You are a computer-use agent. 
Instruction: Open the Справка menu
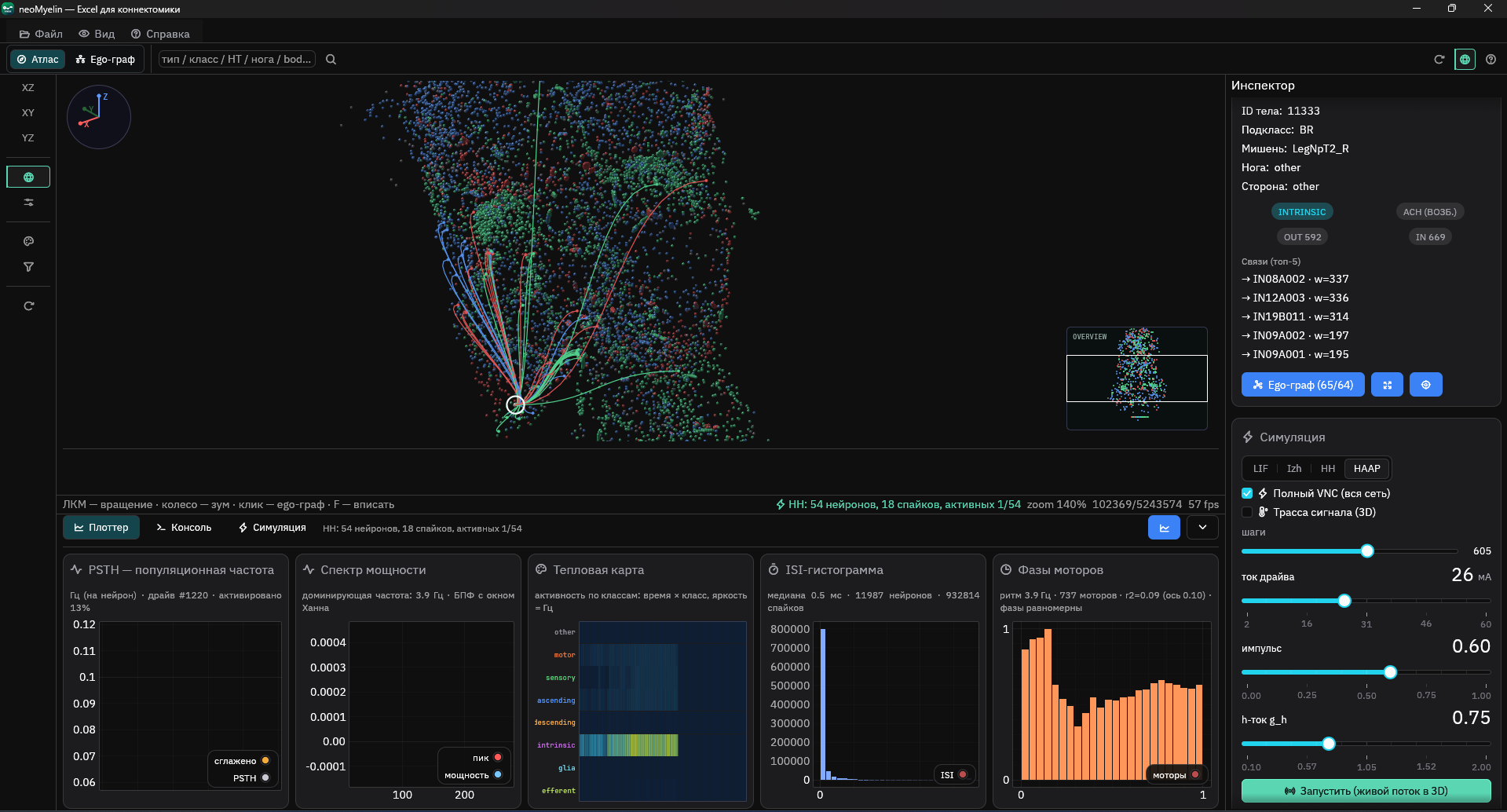click(x=160, y=34)
